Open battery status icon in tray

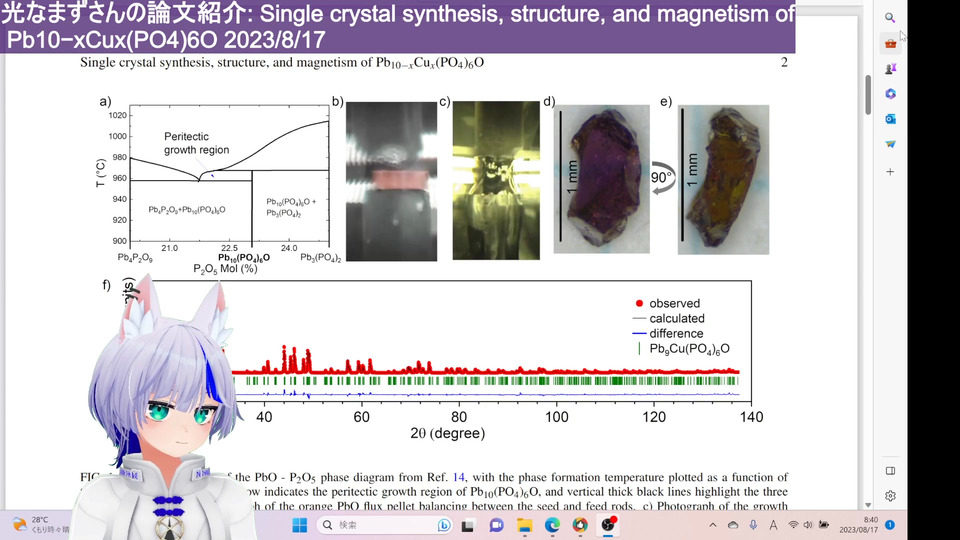click(824, 525)
